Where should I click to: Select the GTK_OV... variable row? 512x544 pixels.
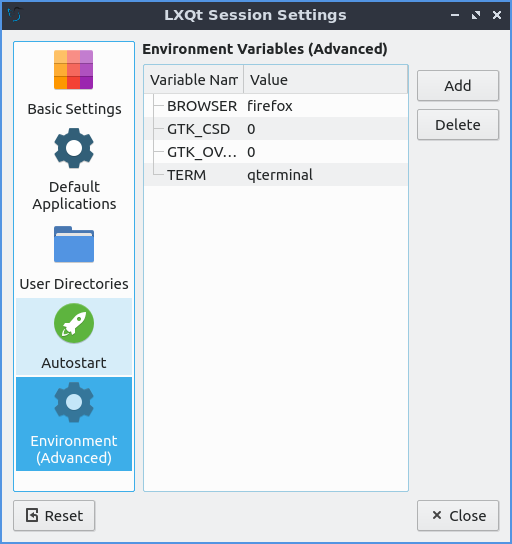pyautogui.click(x=276, y=152)
